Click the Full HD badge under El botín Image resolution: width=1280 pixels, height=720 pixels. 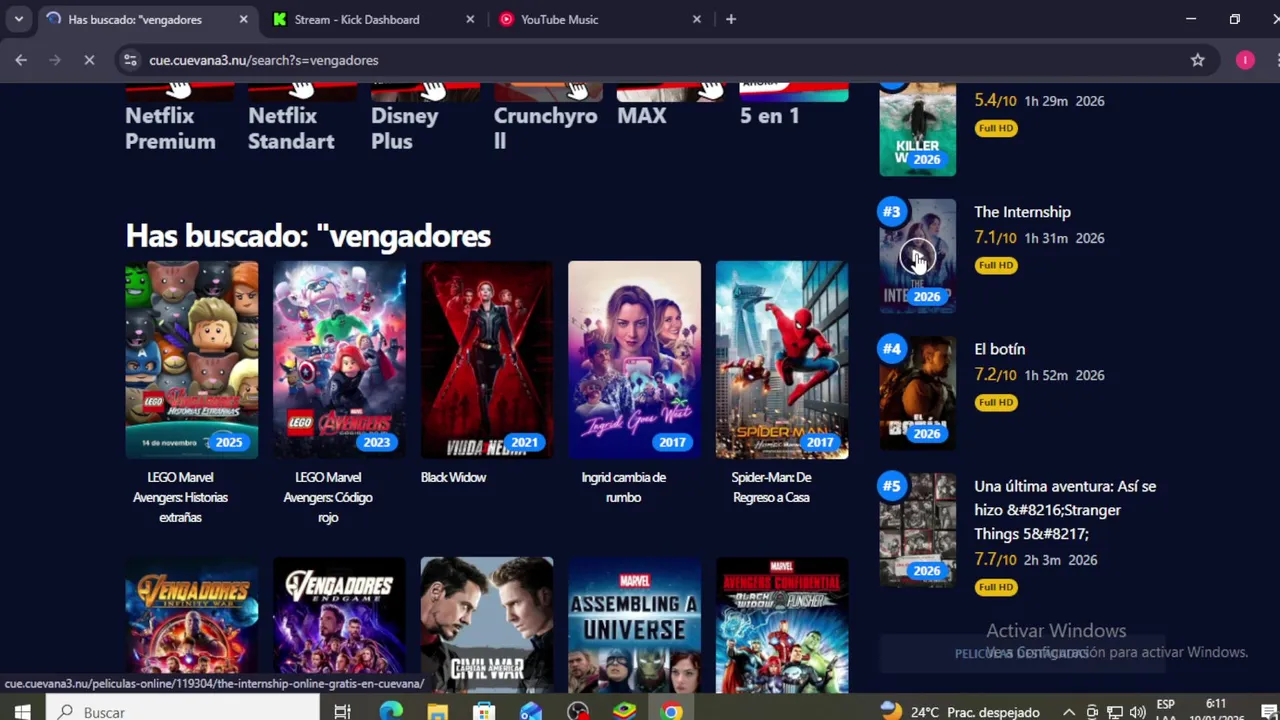[996, 402]
